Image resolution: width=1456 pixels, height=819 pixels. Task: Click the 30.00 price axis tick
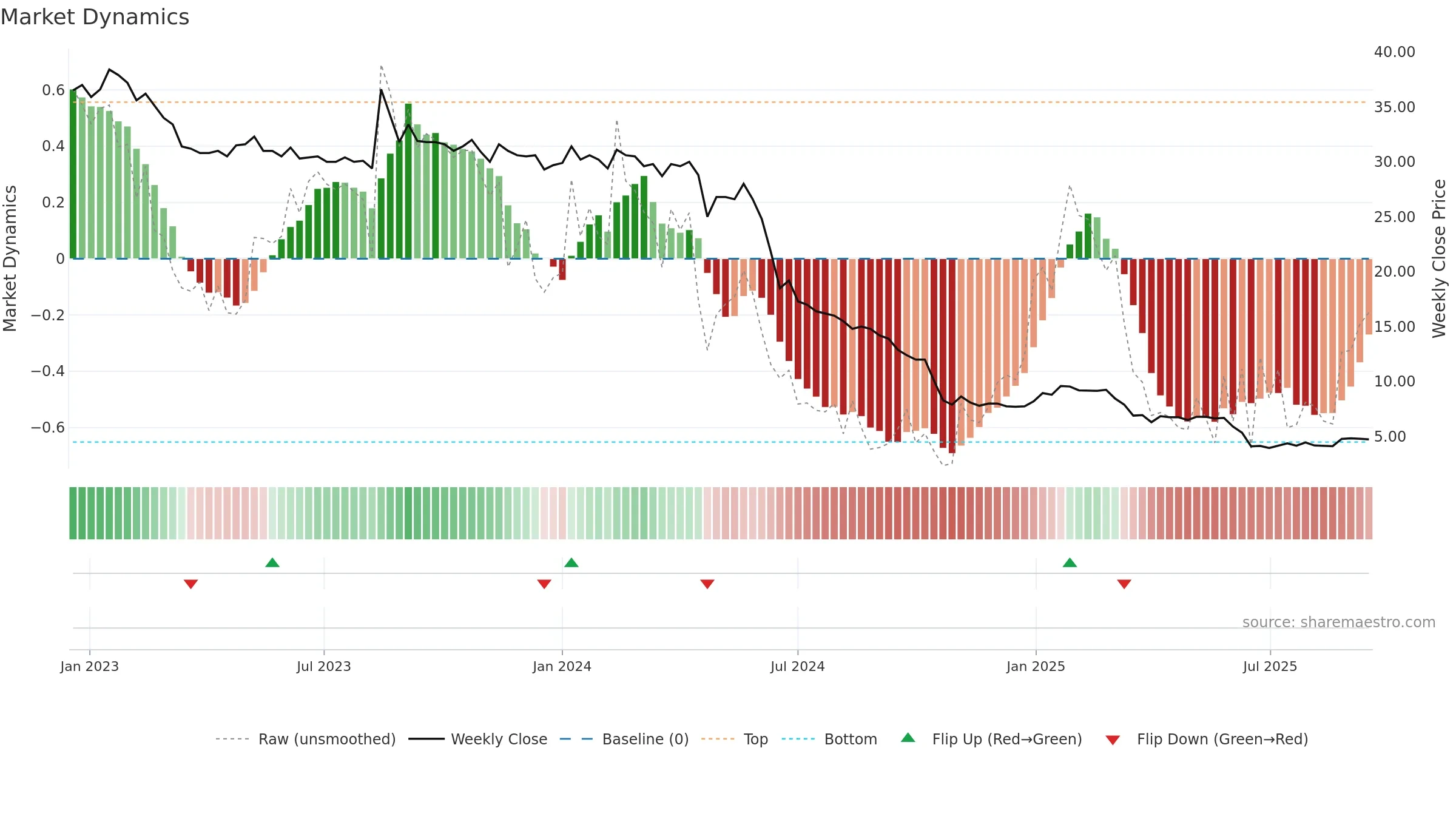click(x=1395, y=162)
